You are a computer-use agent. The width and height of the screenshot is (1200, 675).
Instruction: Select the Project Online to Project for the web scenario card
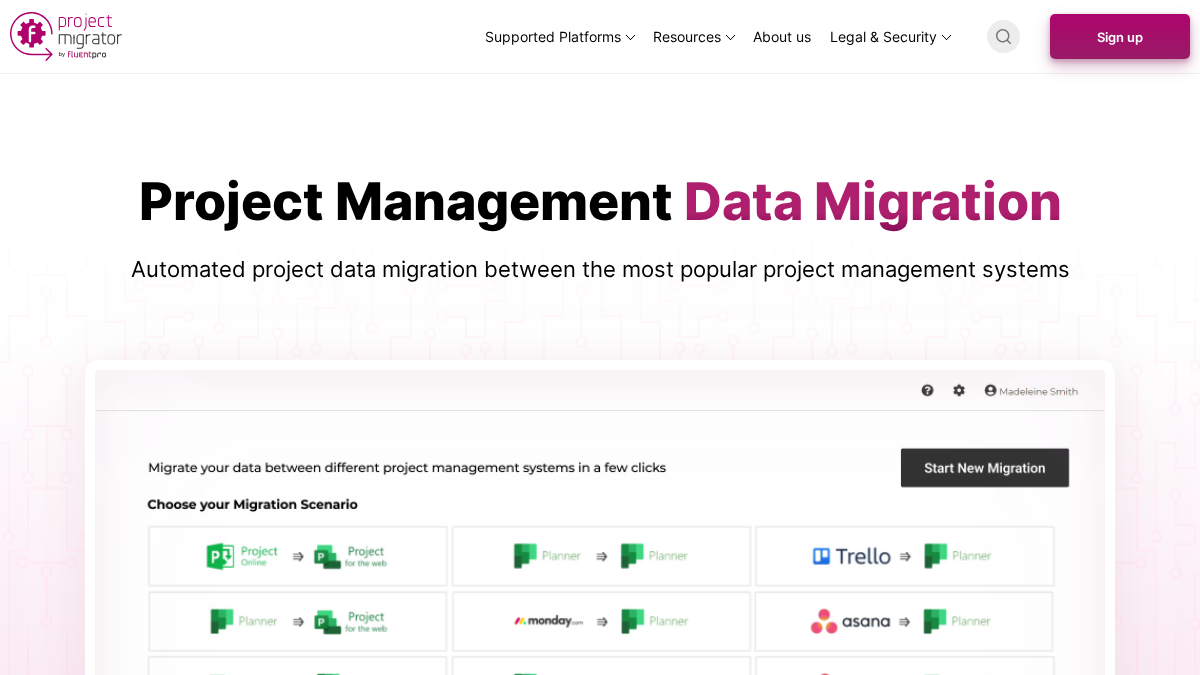[x=298, y=556]
